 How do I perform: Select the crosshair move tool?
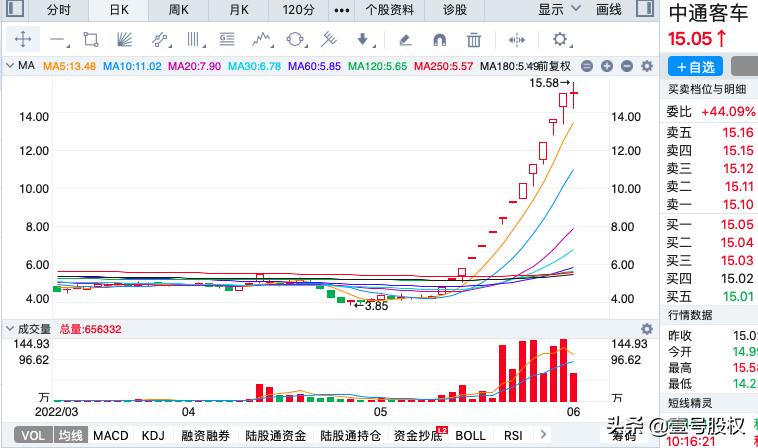(23, 40)
